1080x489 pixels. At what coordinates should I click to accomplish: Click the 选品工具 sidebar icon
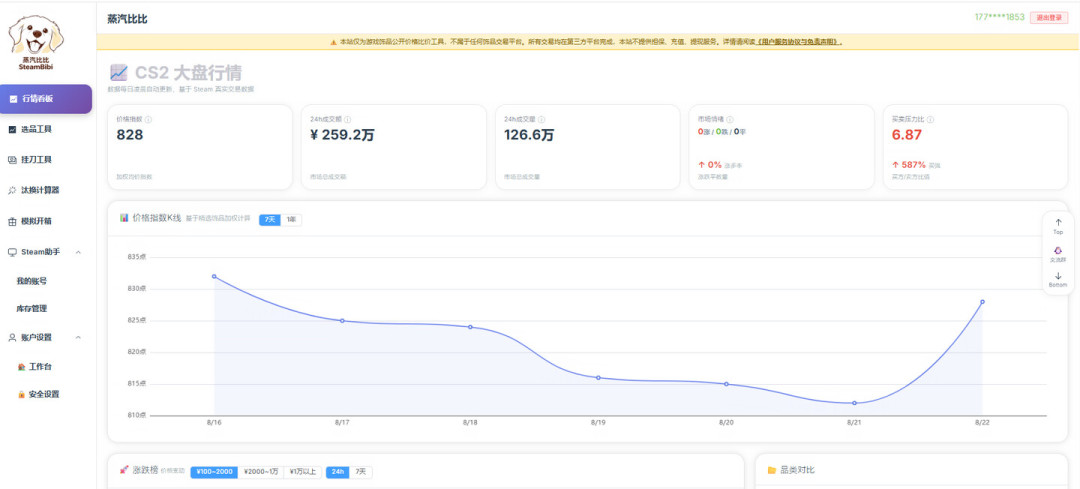click(x=12, y=129)
